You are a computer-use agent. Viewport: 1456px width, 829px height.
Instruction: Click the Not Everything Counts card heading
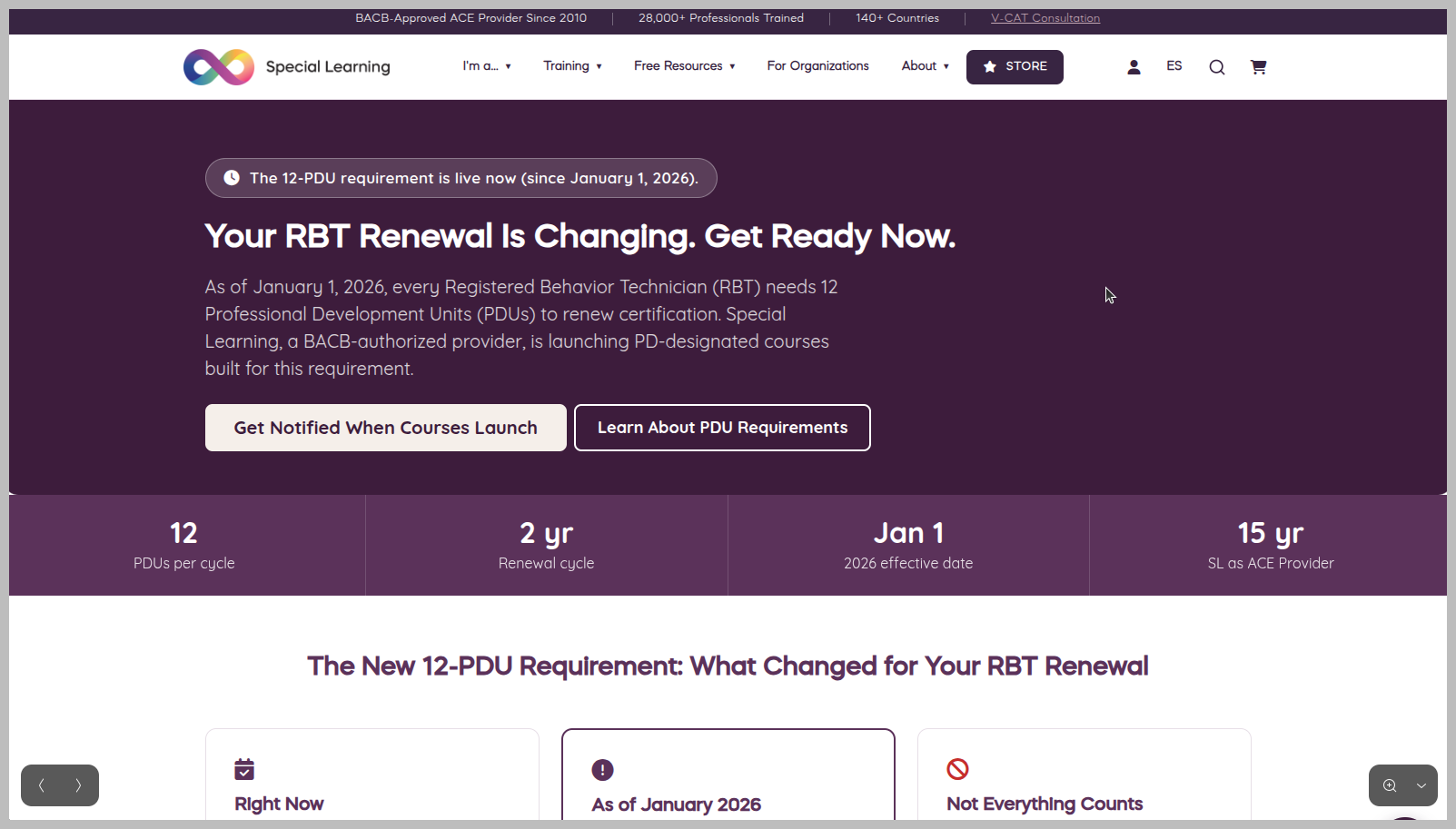click(1045, 804)
